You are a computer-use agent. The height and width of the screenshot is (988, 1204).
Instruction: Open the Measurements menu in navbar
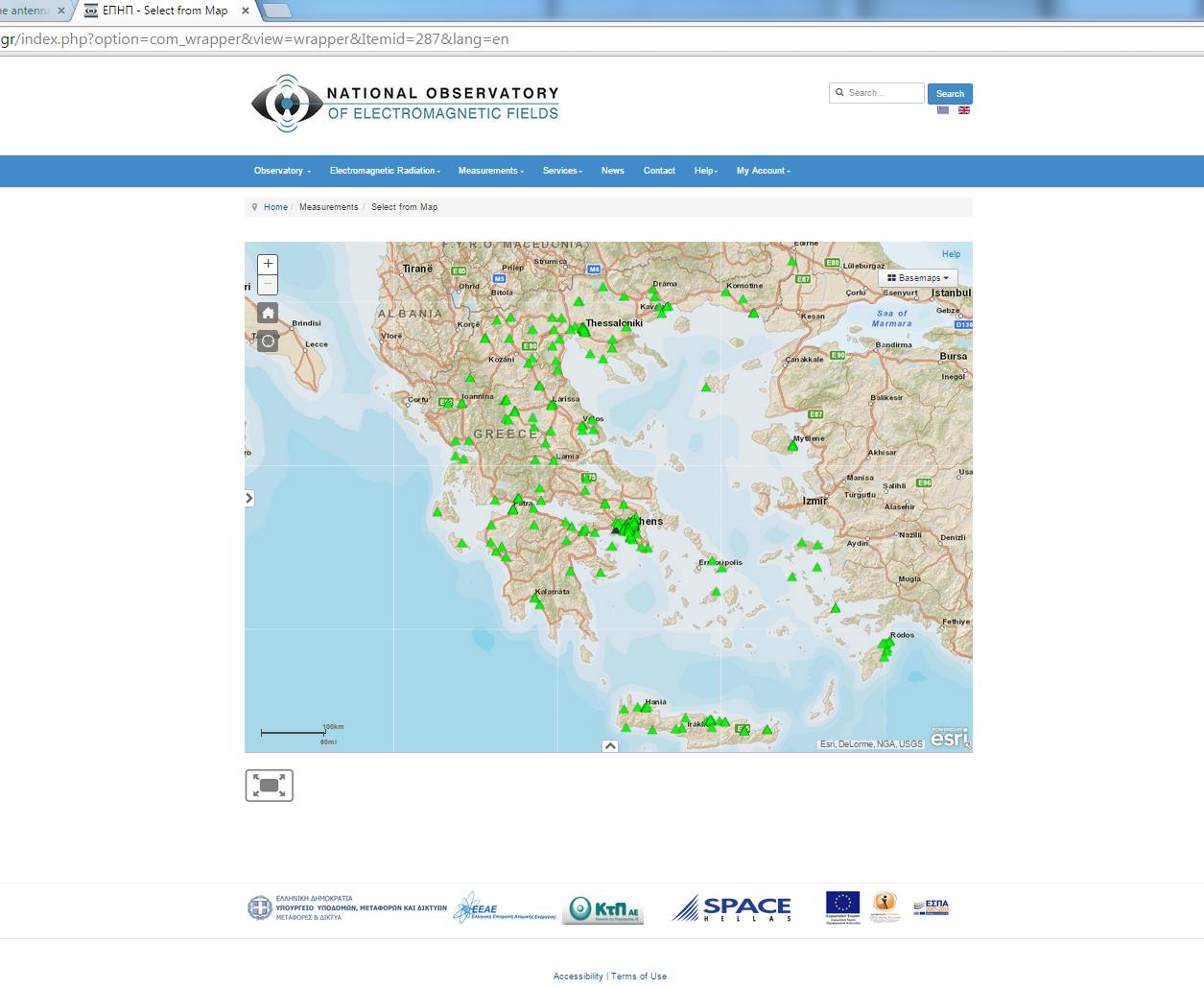coord(490,171)
